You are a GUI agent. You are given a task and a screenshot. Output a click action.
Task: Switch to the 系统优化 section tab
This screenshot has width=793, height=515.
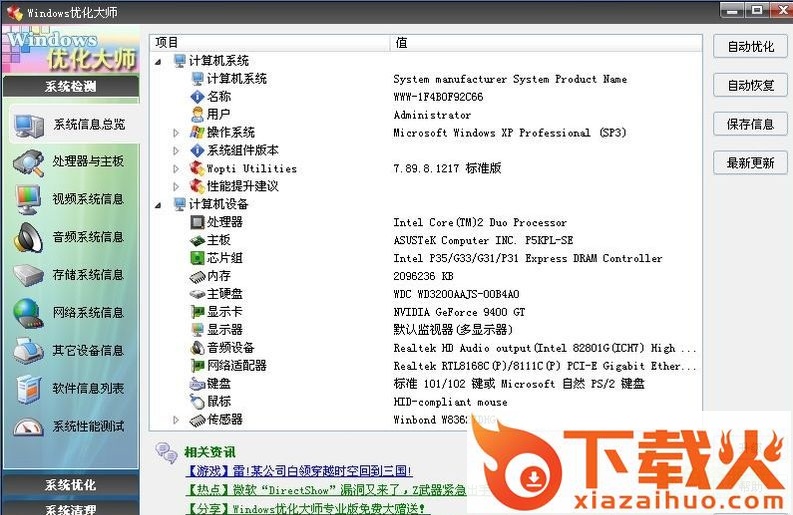(71, 485)
